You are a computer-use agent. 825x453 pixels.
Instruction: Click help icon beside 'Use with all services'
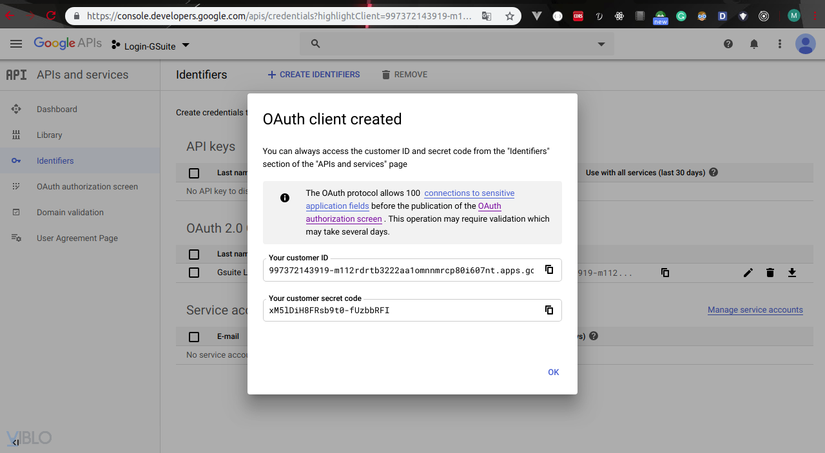tap(713, 172)
